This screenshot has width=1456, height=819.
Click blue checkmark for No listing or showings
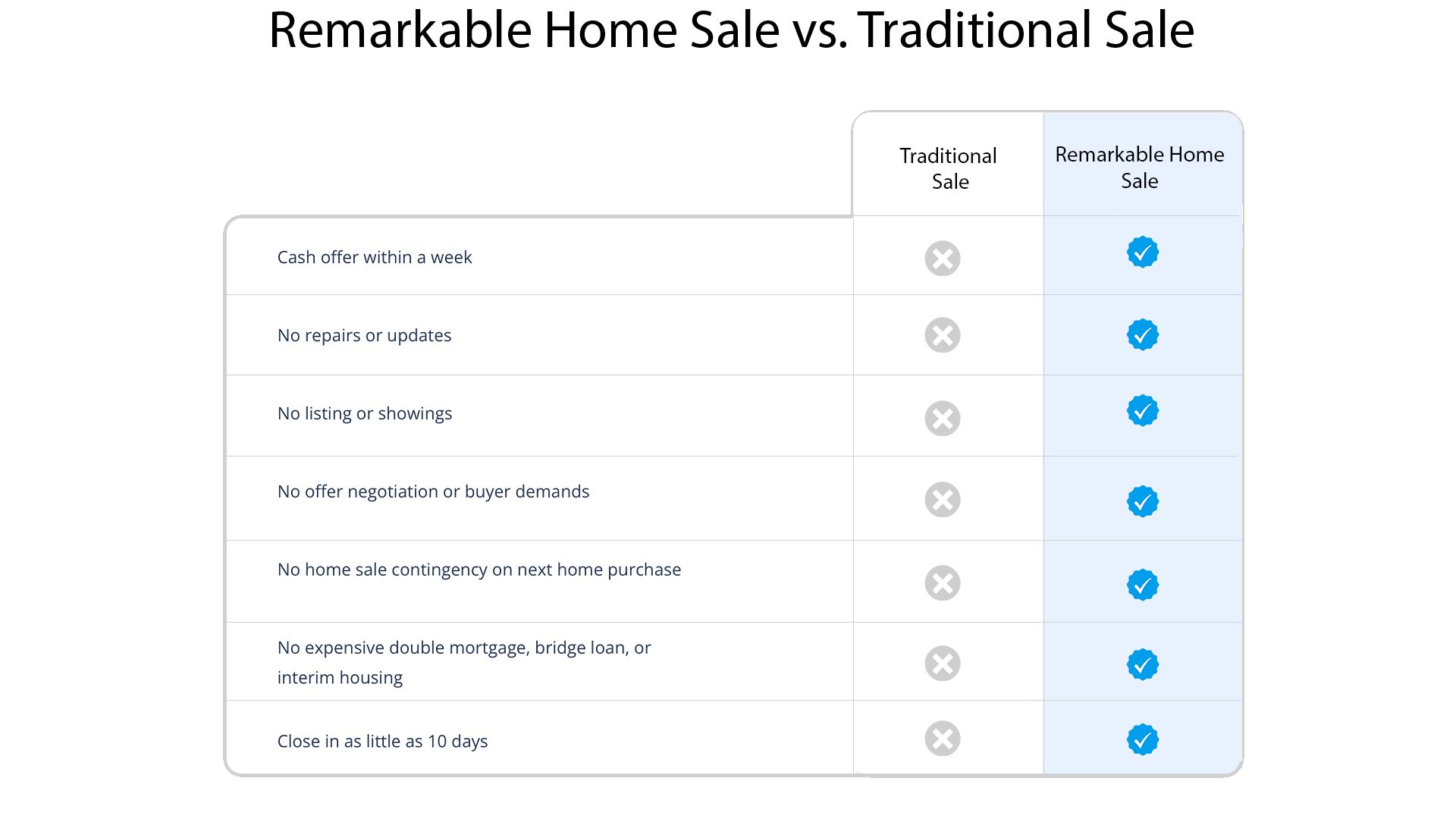click(1142, 411)
